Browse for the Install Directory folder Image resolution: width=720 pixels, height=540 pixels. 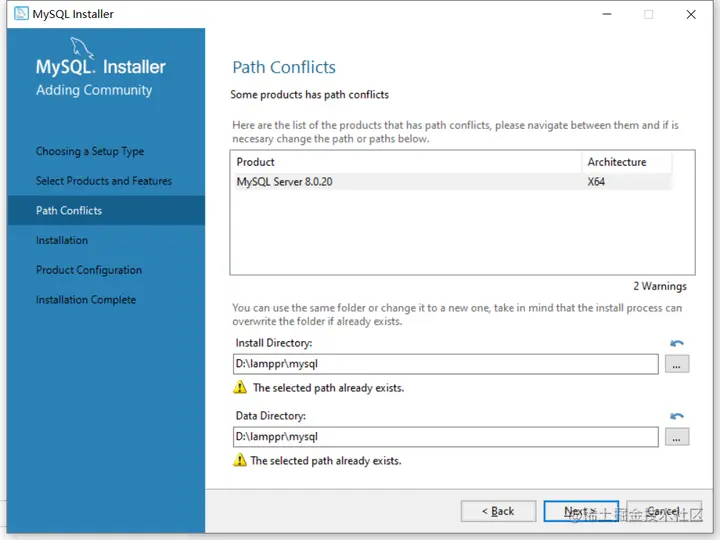pyautogui.click(x=677, y=364)
